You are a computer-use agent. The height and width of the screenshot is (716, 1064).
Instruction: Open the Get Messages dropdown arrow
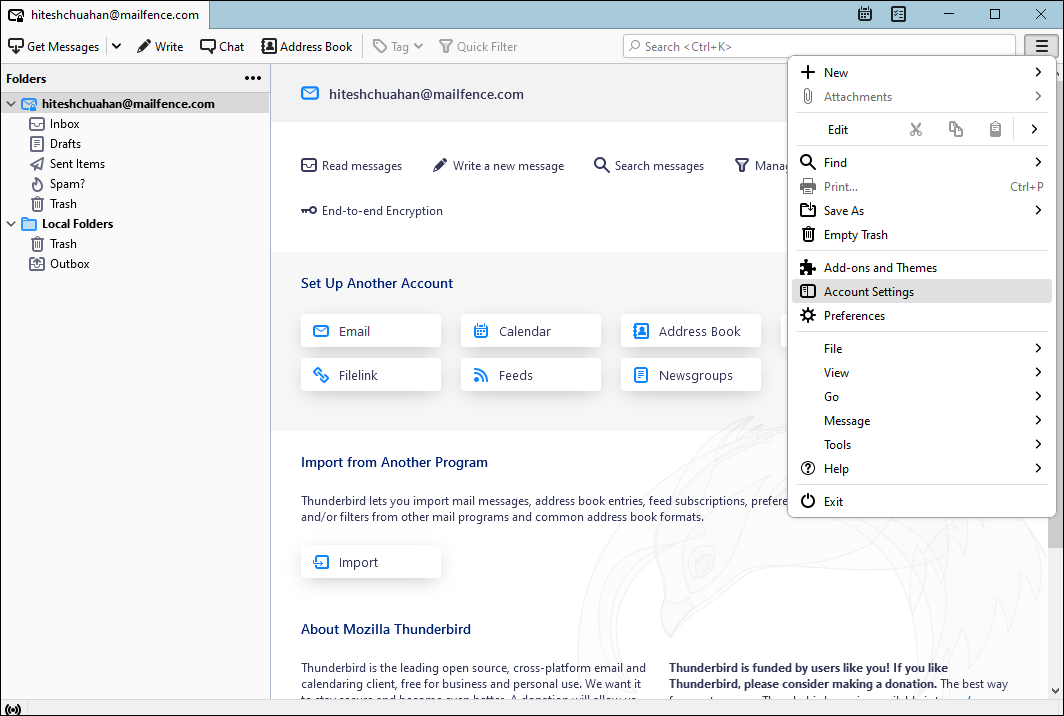117,46
